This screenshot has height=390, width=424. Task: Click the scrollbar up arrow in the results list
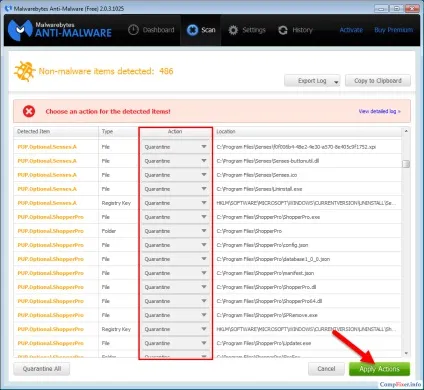tap(406, 131)
